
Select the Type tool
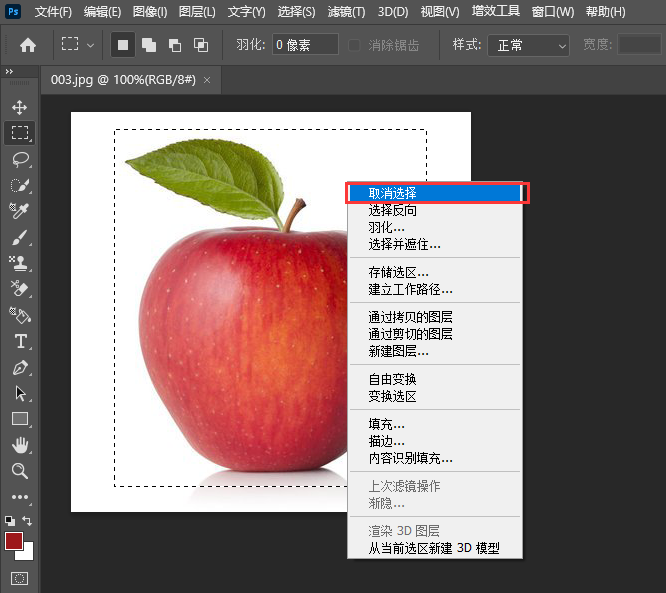tap(20, 341)
